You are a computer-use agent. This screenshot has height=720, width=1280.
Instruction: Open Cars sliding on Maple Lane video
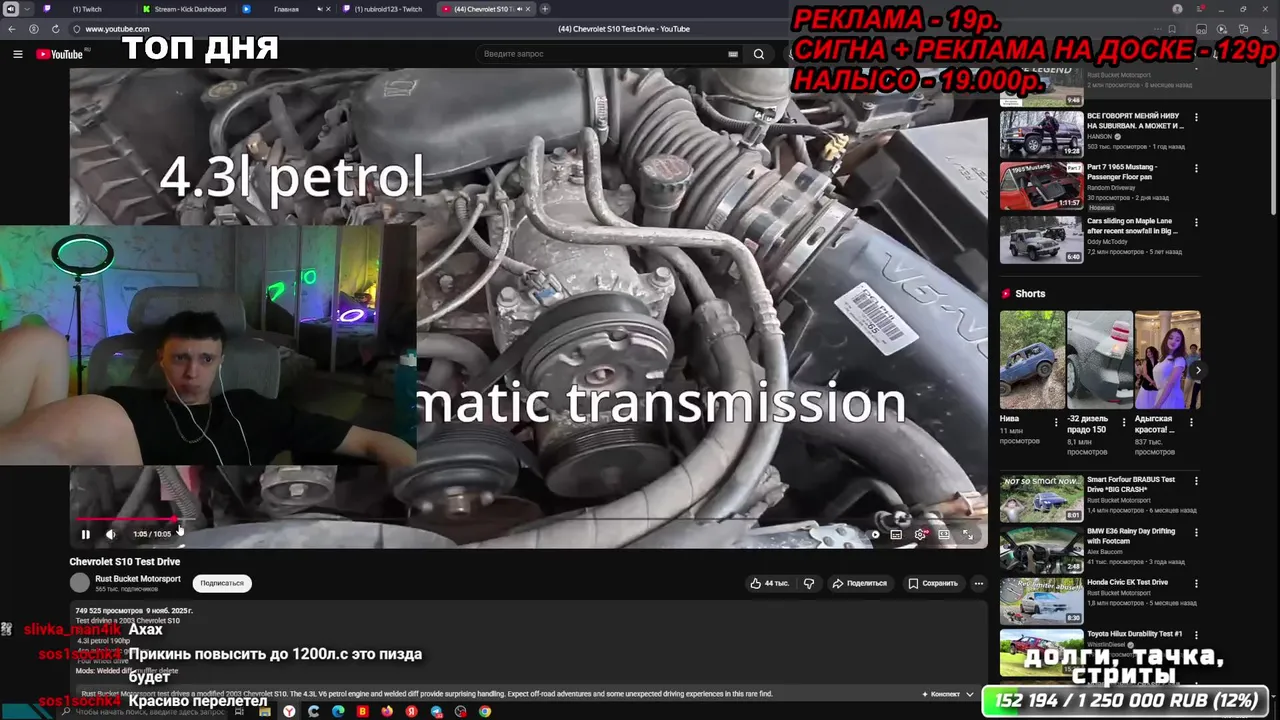coord(1041,240)
